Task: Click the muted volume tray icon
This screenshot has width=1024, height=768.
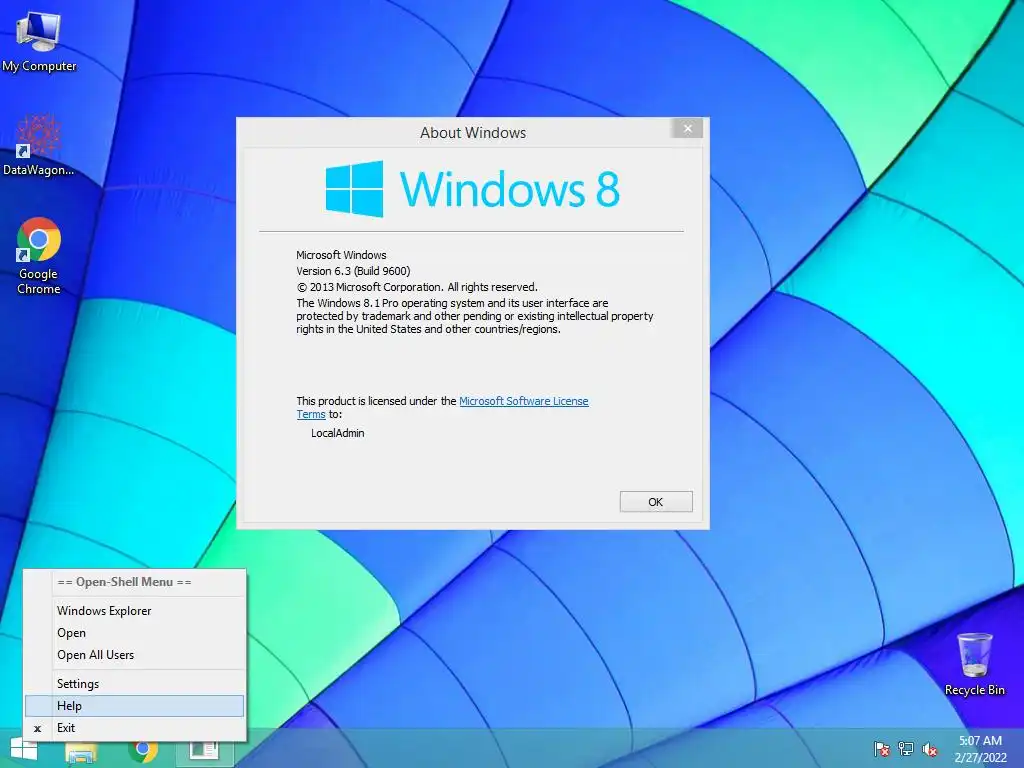Action: click(x=930, y=749)
